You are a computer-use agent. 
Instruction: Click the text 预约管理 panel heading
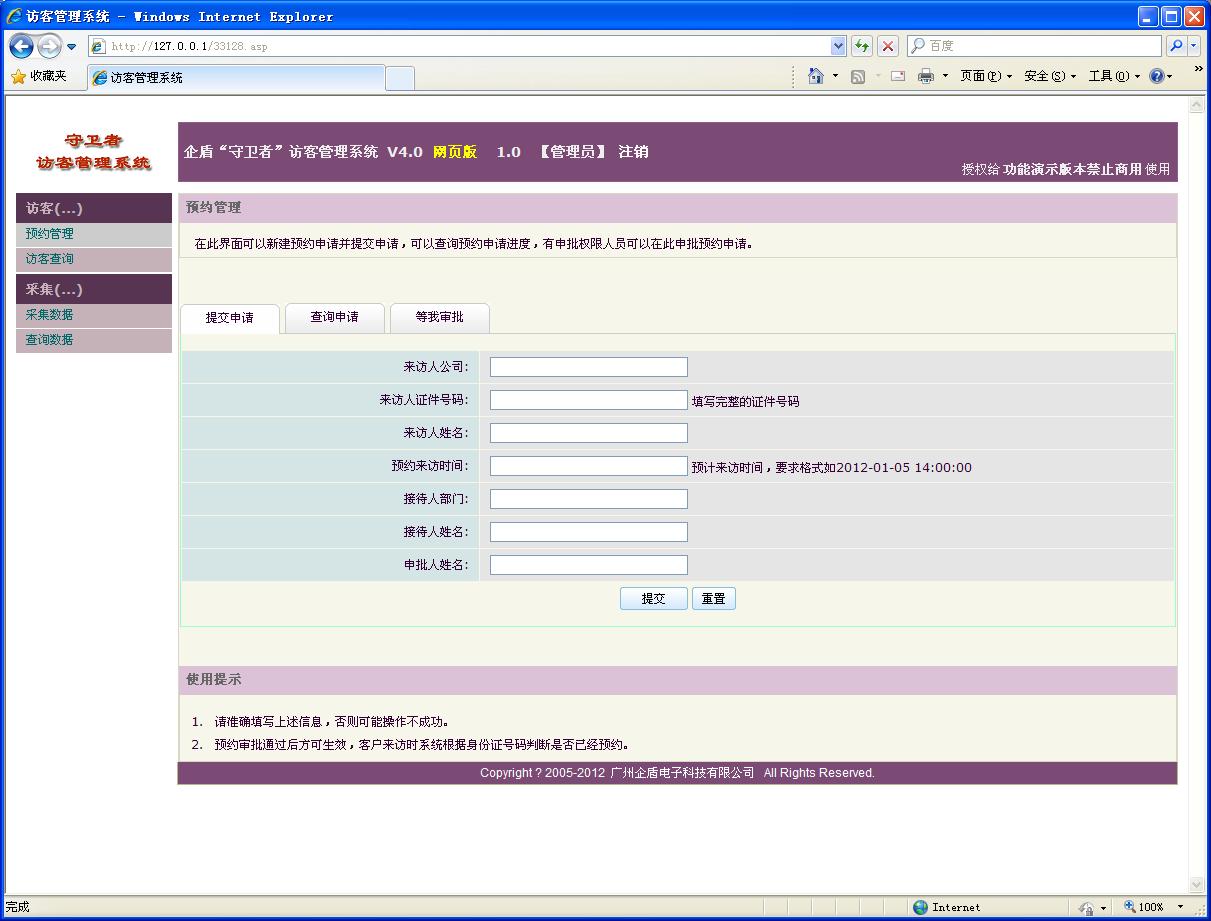tap(214, 208)
